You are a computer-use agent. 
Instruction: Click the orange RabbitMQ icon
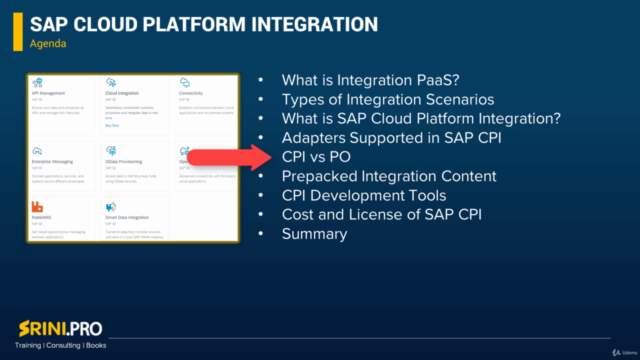tap(37, 207)
